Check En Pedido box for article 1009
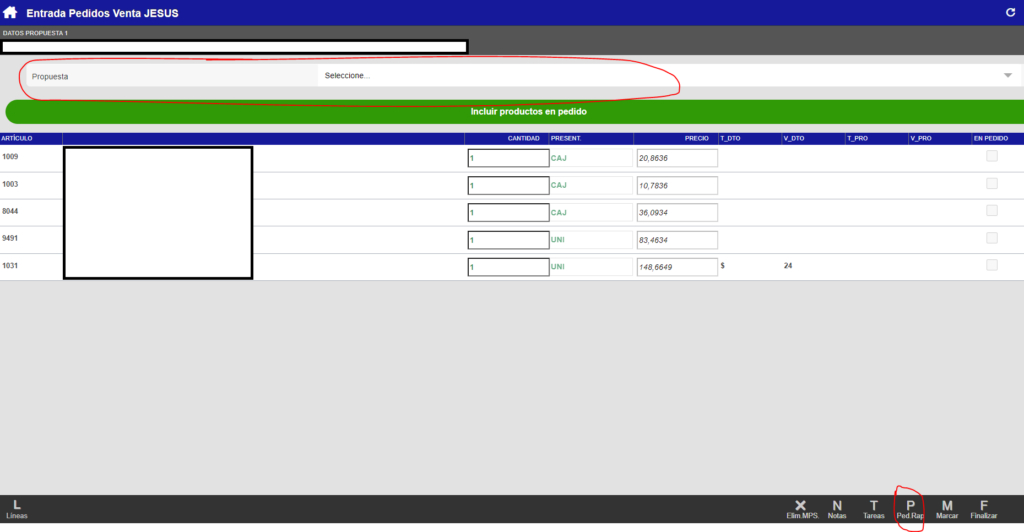 tap(992, 156)
